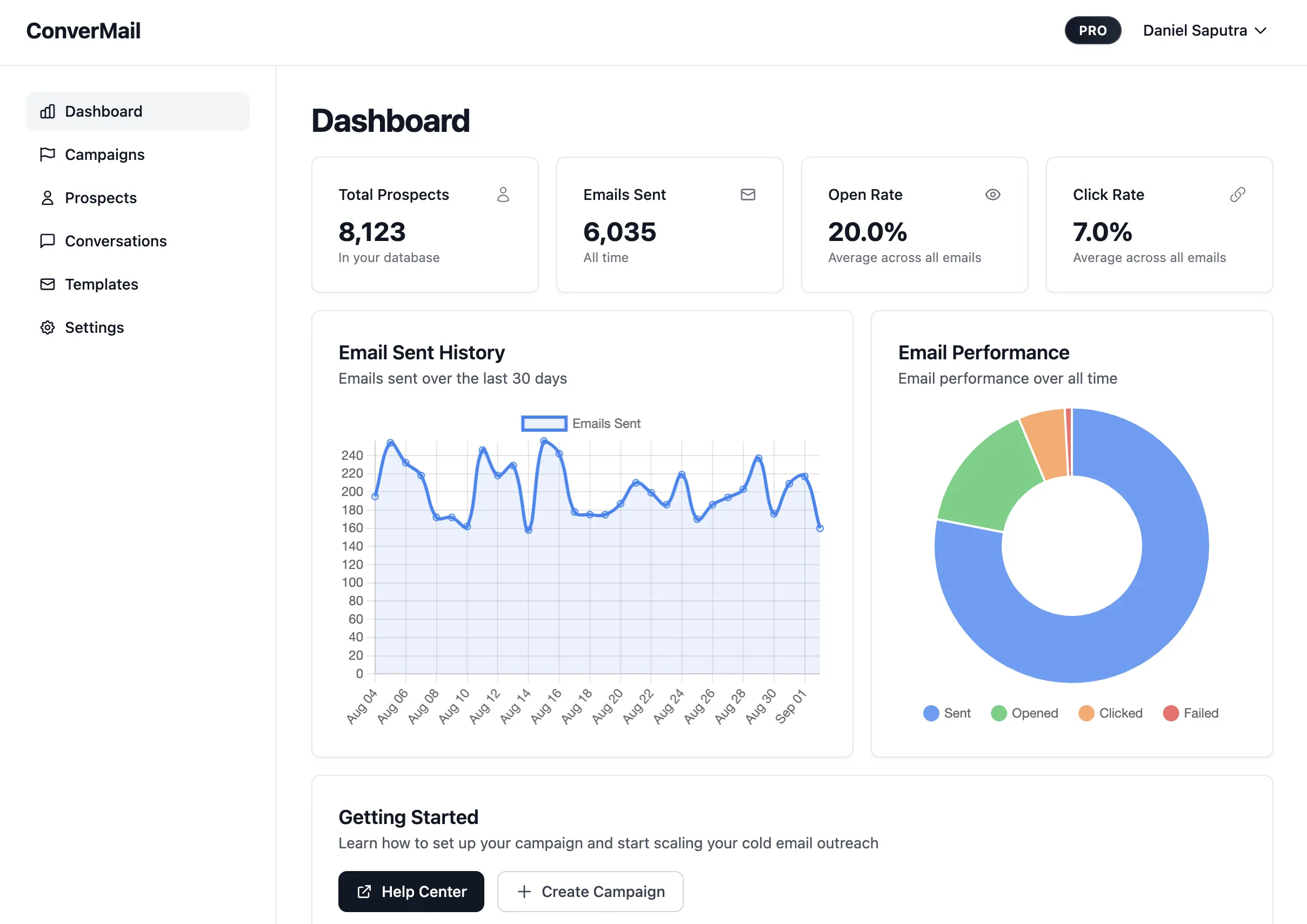Click the envelope icon beside Templates
This screenshot has width=1307, height=924.
[x=48, y=284]
